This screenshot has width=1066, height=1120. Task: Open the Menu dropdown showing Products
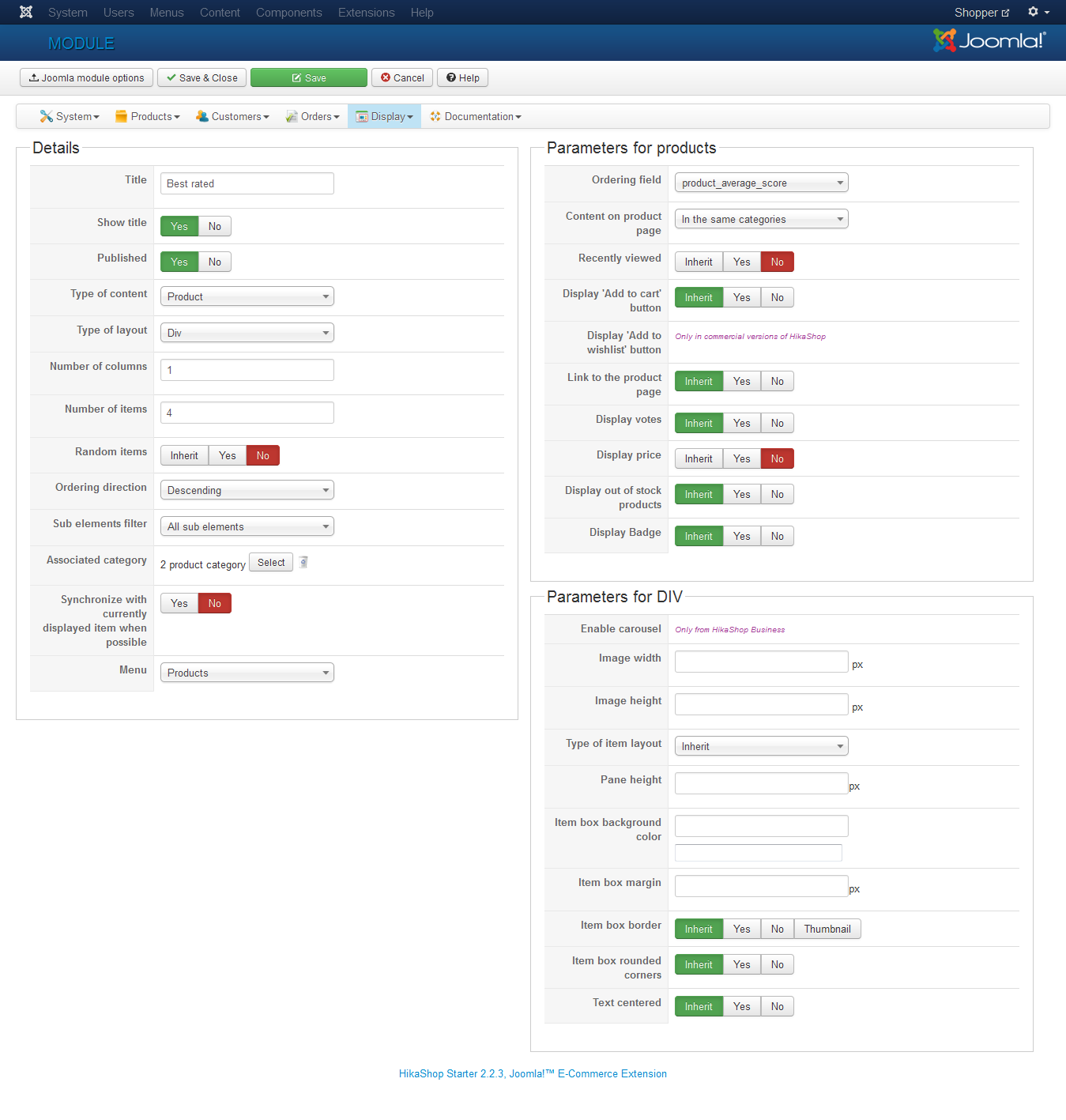pyautogui.click(x=247, y=673)
